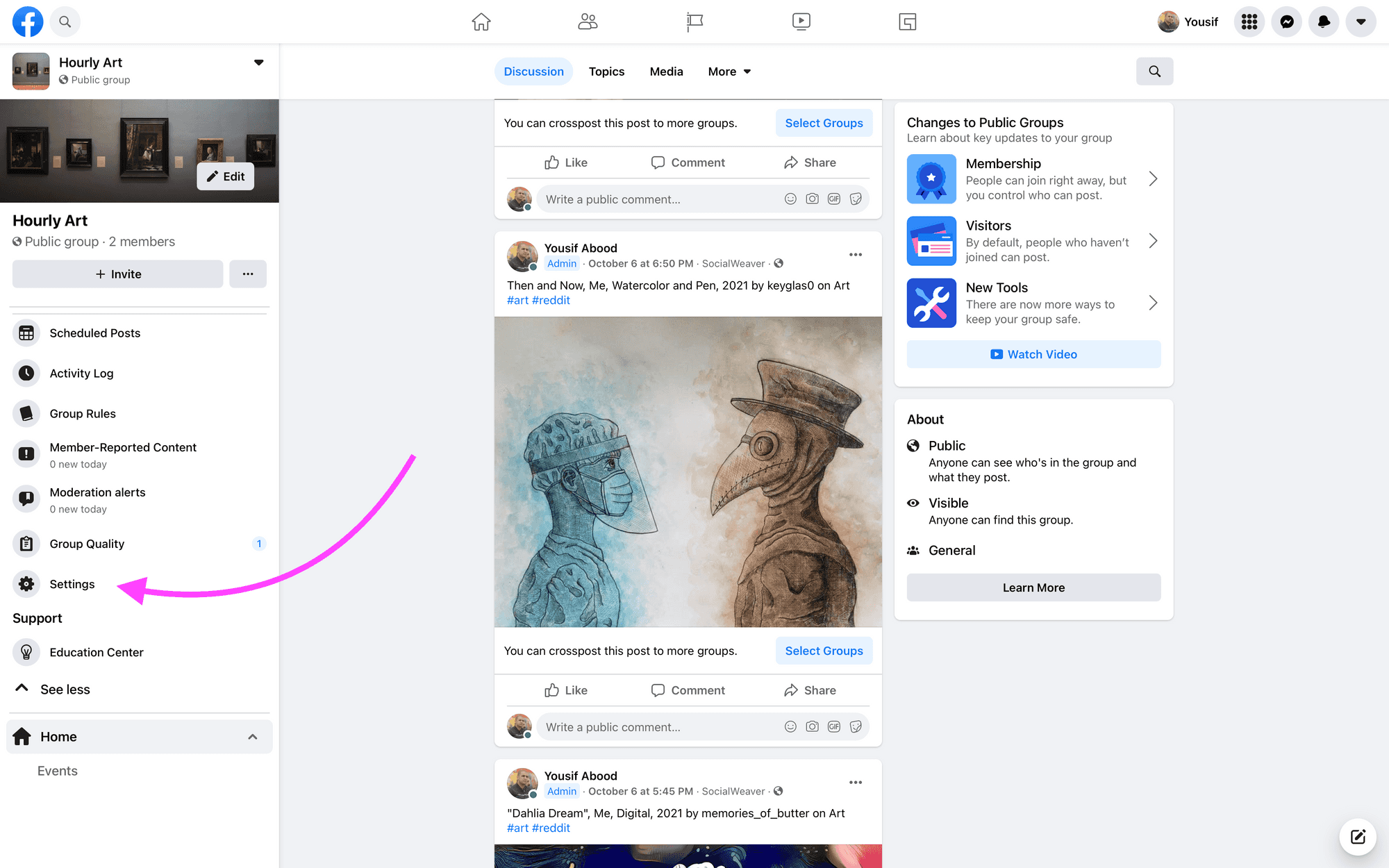Share the top post
This screenshot has width=1389, height=868.
(810, 162)
